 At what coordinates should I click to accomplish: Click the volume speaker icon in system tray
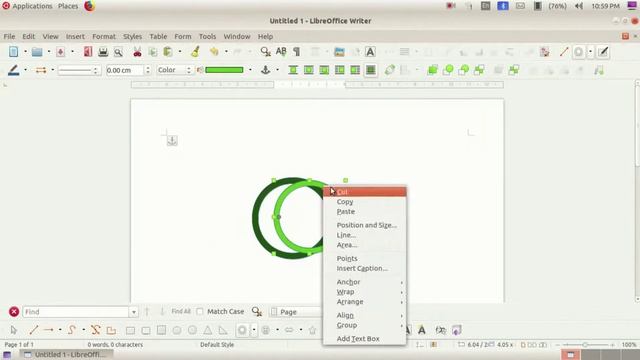578,6
